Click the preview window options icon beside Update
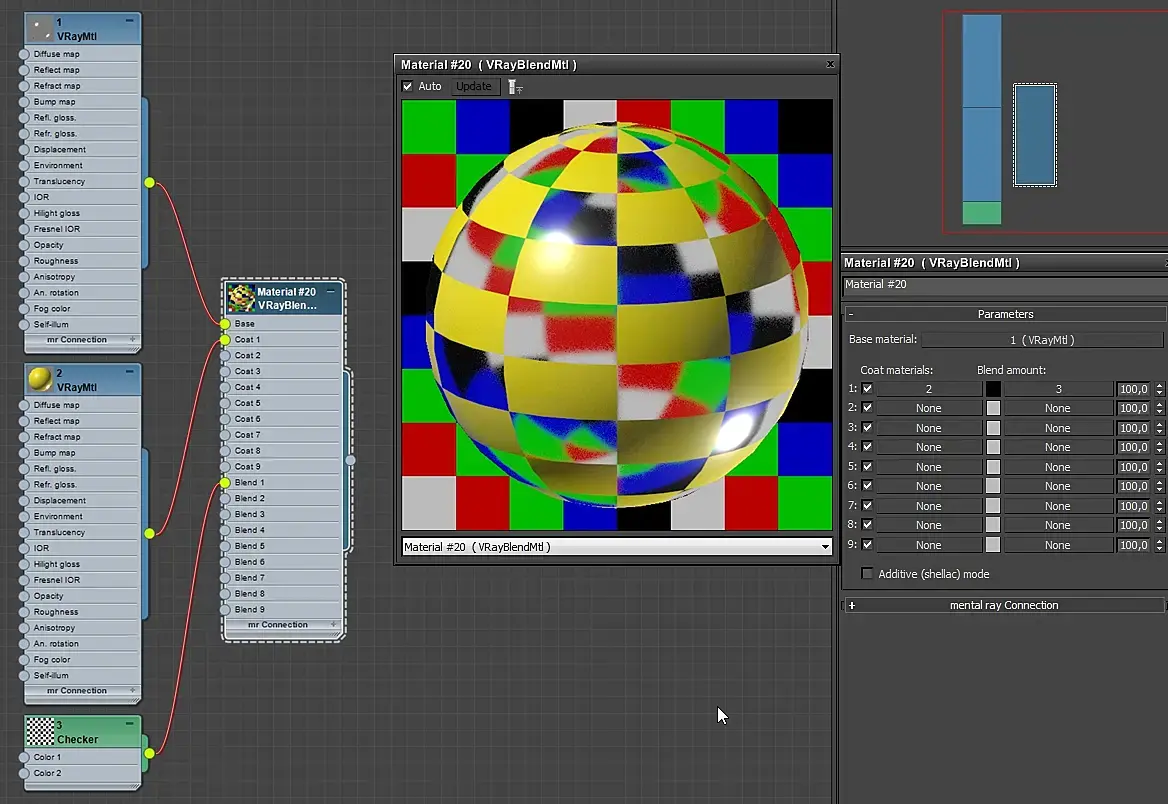This screenshot has height=804, width=1168. [515, 87]
